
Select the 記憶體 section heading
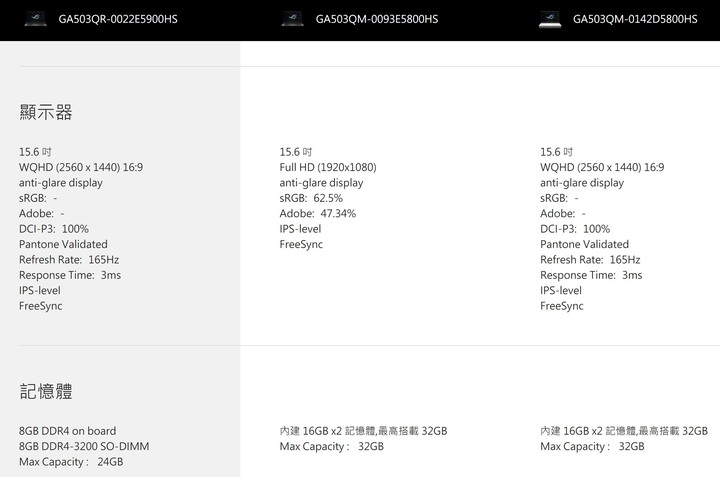(x=46, y=391)
